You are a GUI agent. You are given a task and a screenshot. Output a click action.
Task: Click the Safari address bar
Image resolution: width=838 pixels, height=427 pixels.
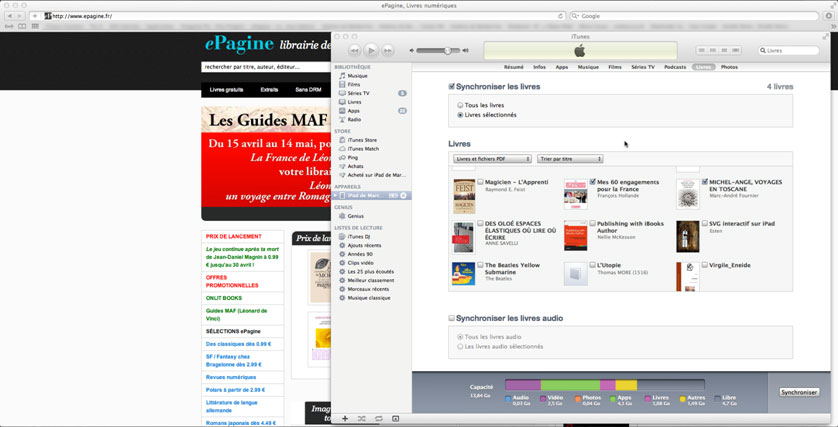click(x=305, y=16)
